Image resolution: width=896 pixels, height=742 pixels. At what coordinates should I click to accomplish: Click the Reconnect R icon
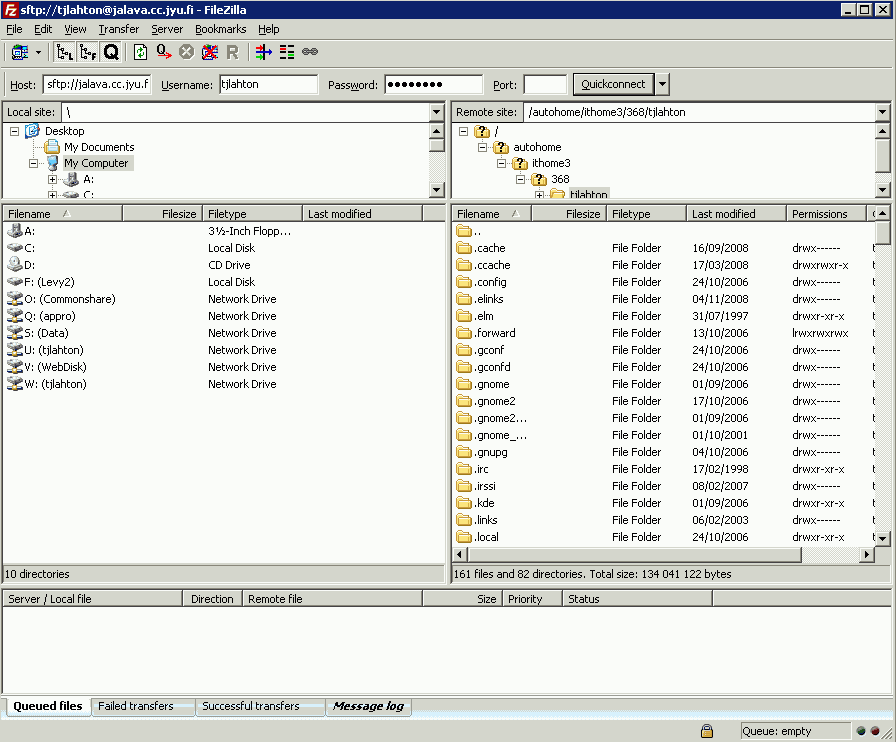[x=232, y=53]
